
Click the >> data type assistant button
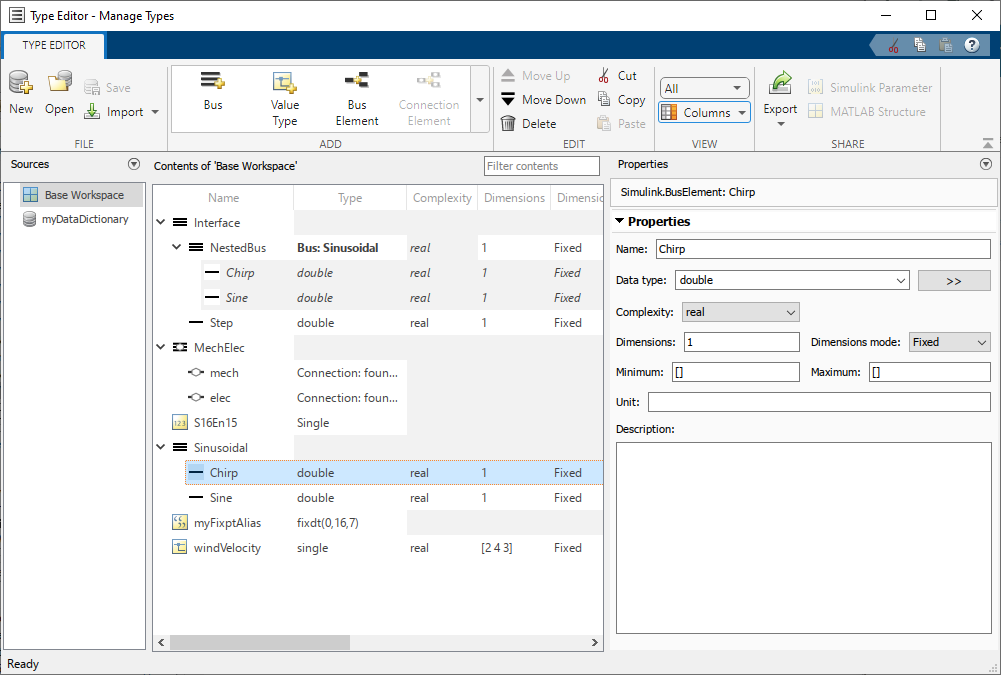click(x=953, y=281)
